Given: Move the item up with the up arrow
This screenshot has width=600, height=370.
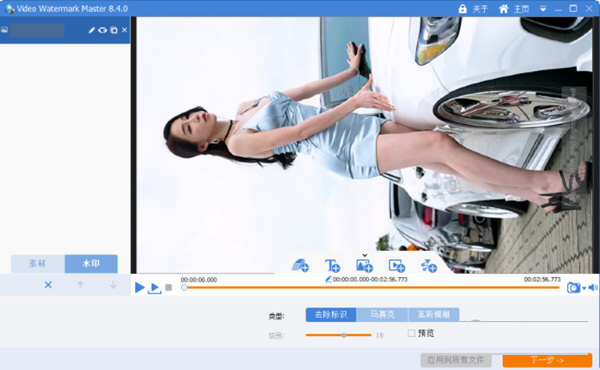Looking at the screenshot, I should coord(80,285).
